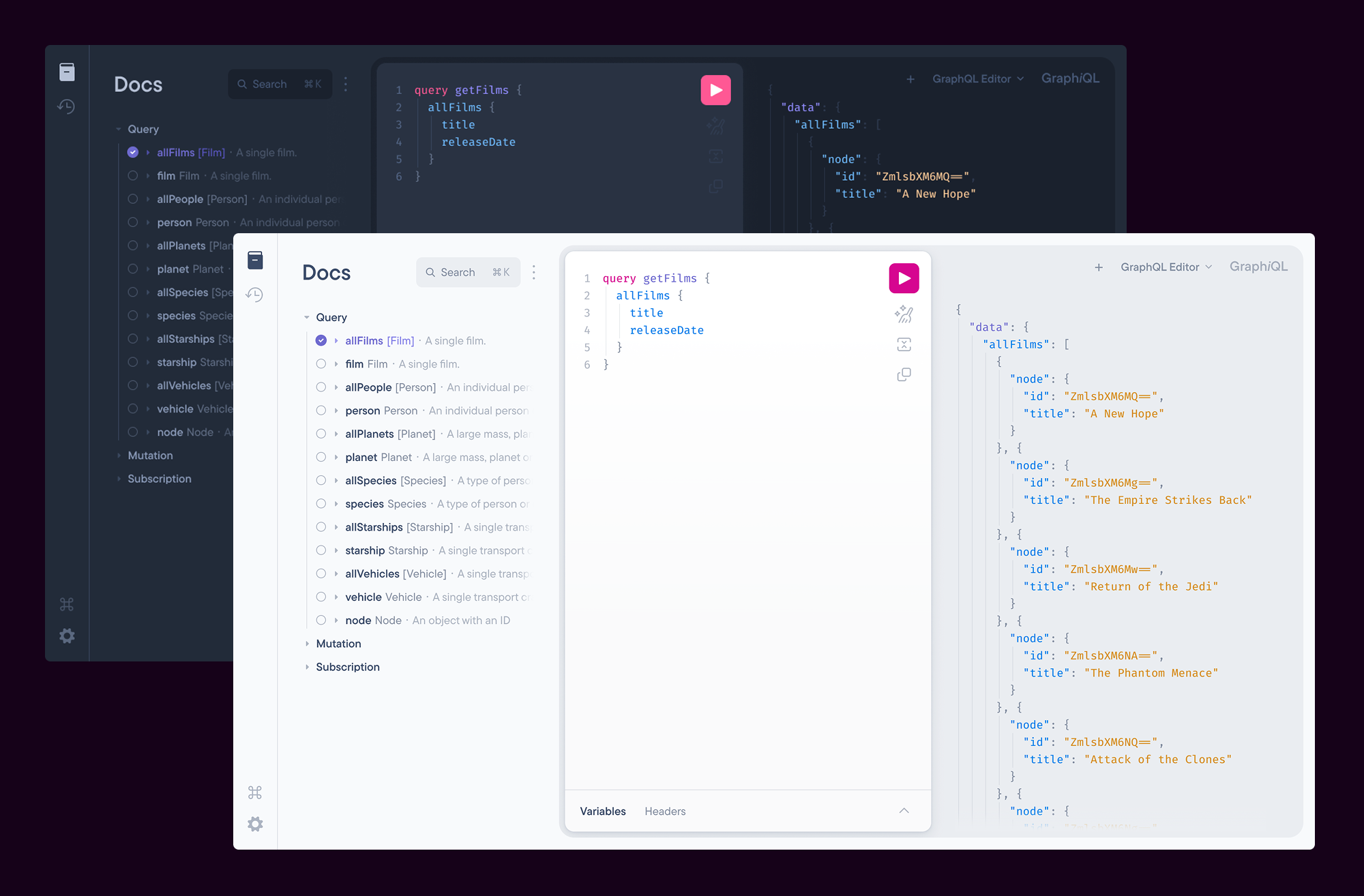Open Docs more options menu in dark window

point(346,84)
